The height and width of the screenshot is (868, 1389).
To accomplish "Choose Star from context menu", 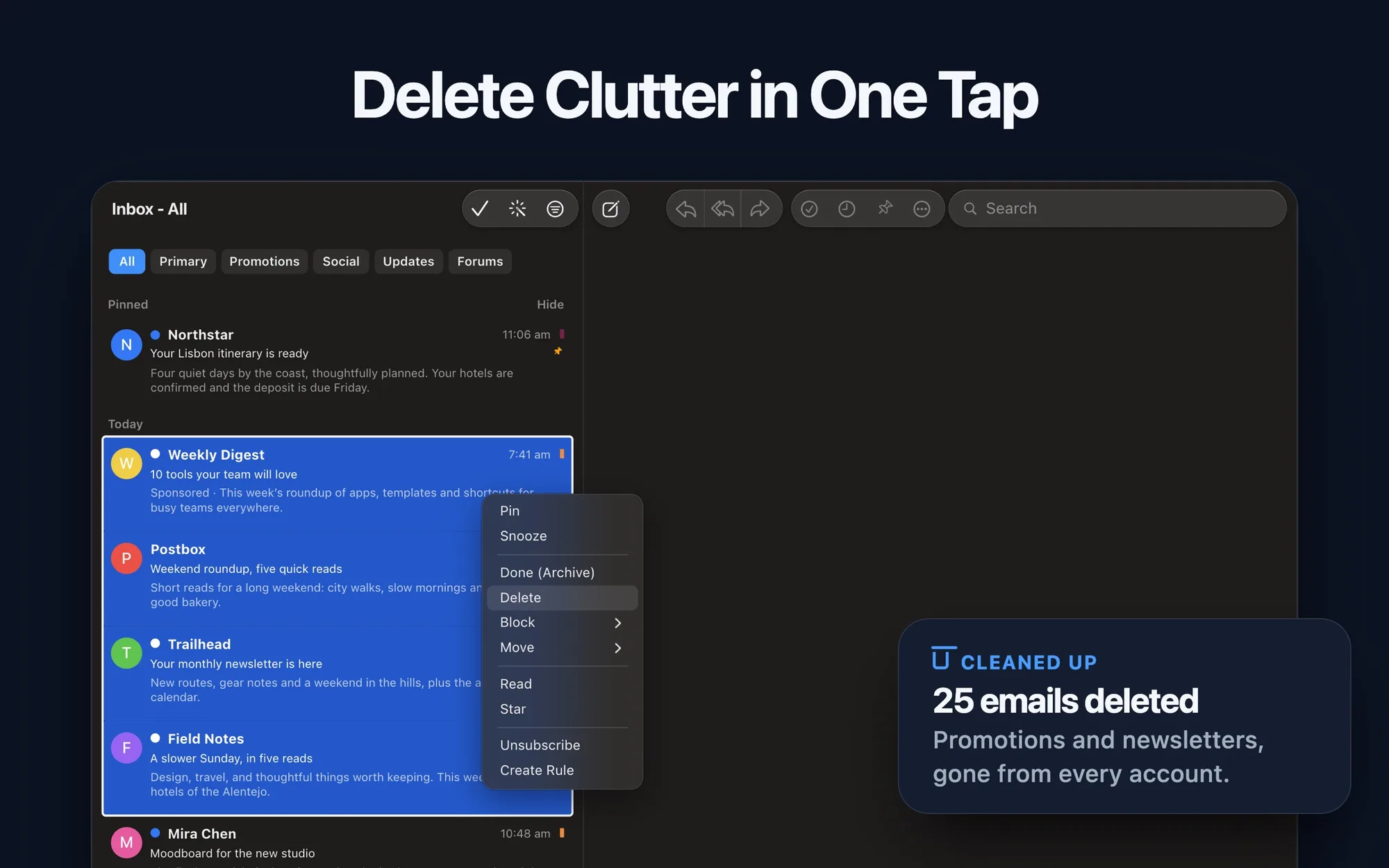I will click(x=563, y=709).
